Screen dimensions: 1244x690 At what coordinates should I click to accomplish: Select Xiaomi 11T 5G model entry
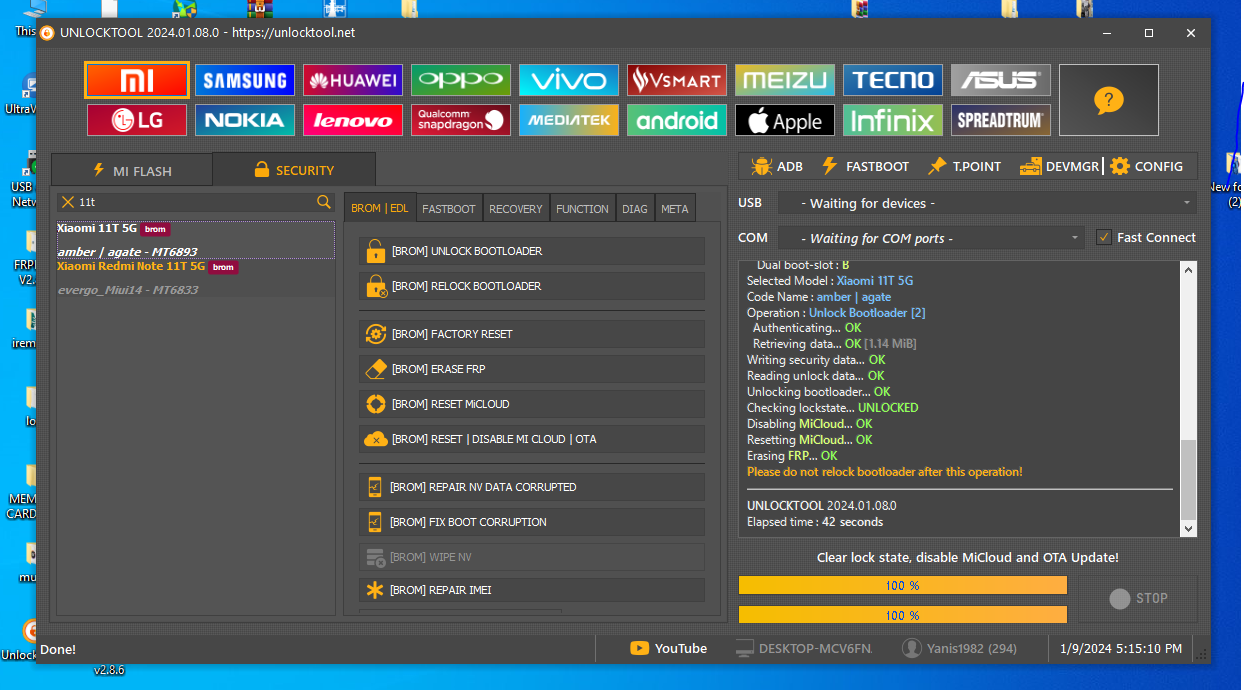pyautogui.click(x=195, y=240)
